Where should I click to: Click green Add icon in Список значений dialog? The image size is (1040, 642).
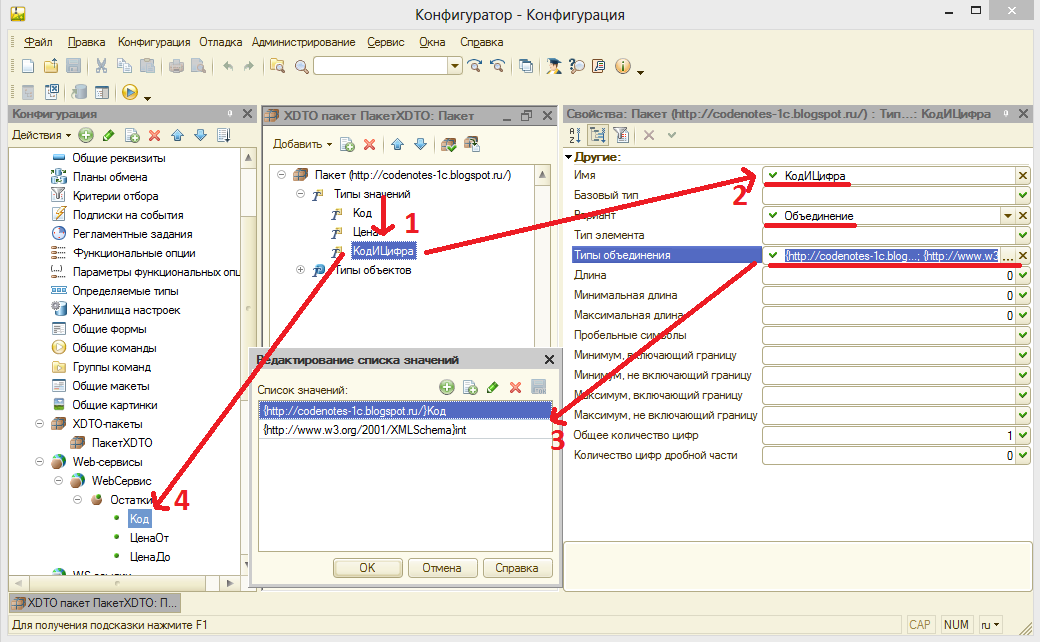pos(447,387)
